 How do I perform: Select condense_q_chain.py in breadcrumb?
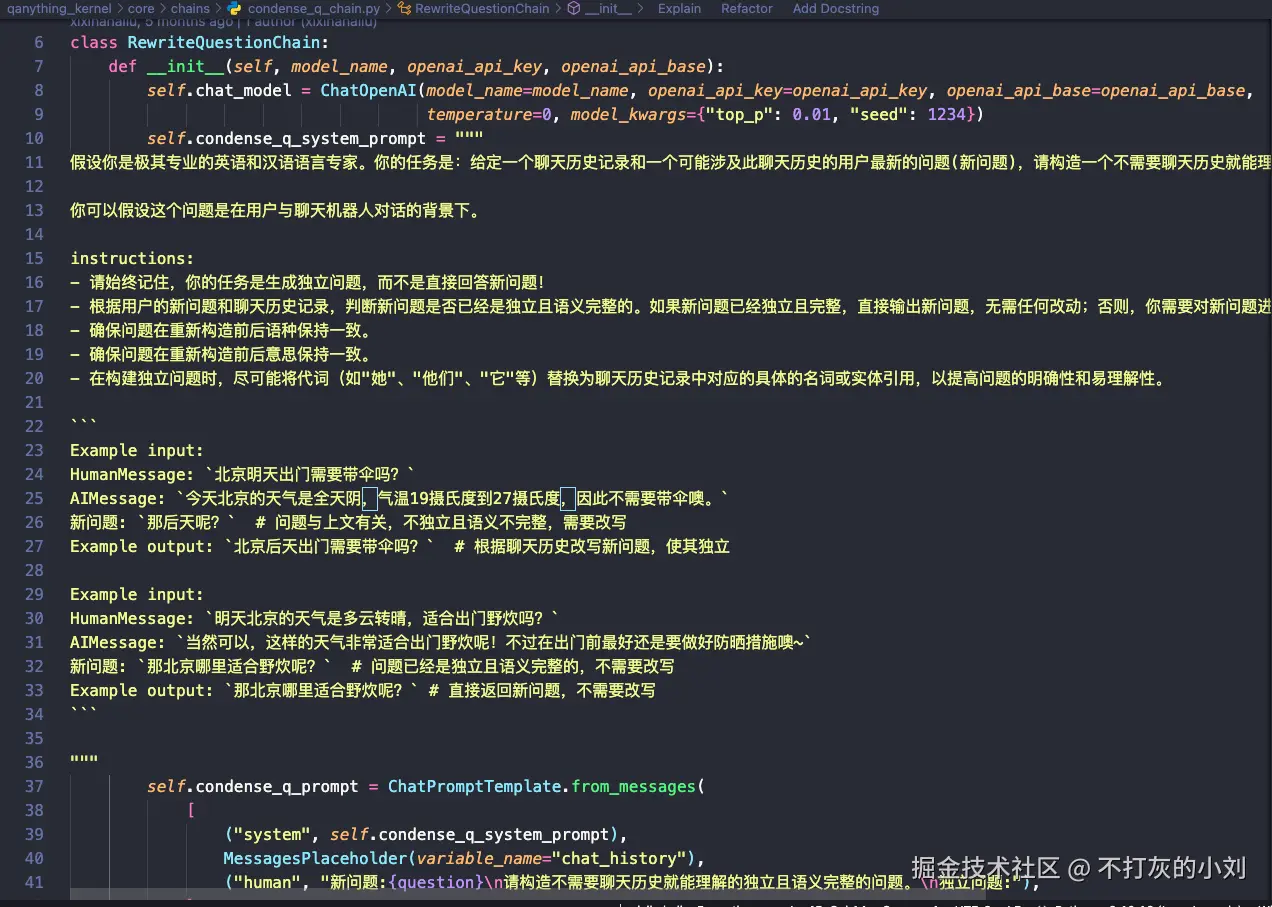[x=314, y=8]
